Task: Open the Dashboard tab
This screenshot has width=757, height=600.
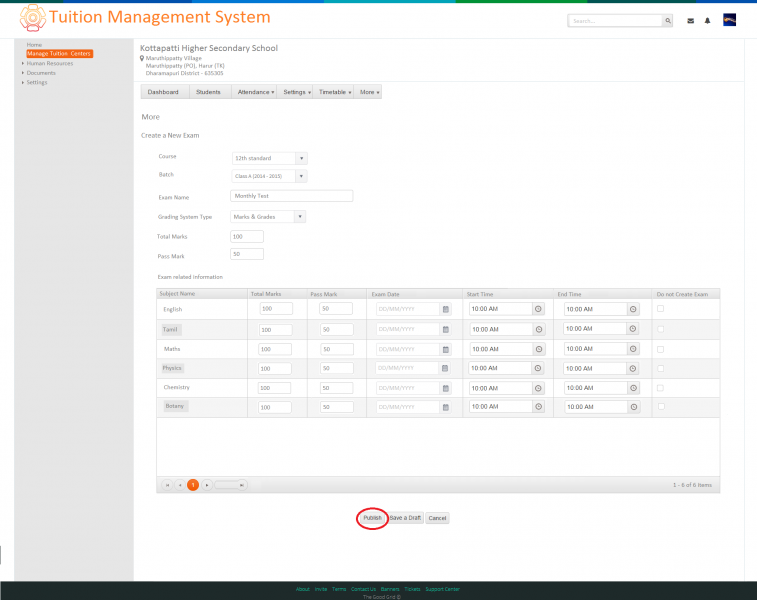Action: 163,92
